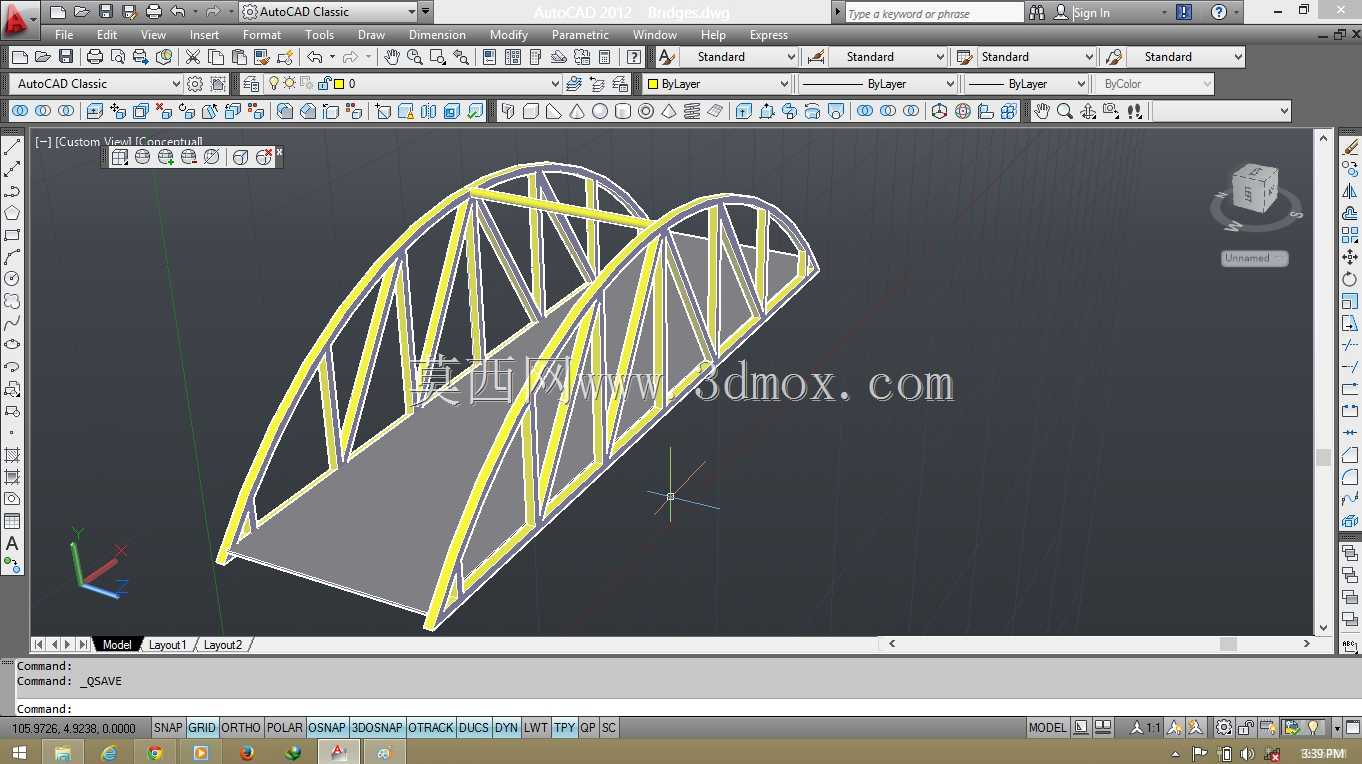Open the Insert menu

205,35
